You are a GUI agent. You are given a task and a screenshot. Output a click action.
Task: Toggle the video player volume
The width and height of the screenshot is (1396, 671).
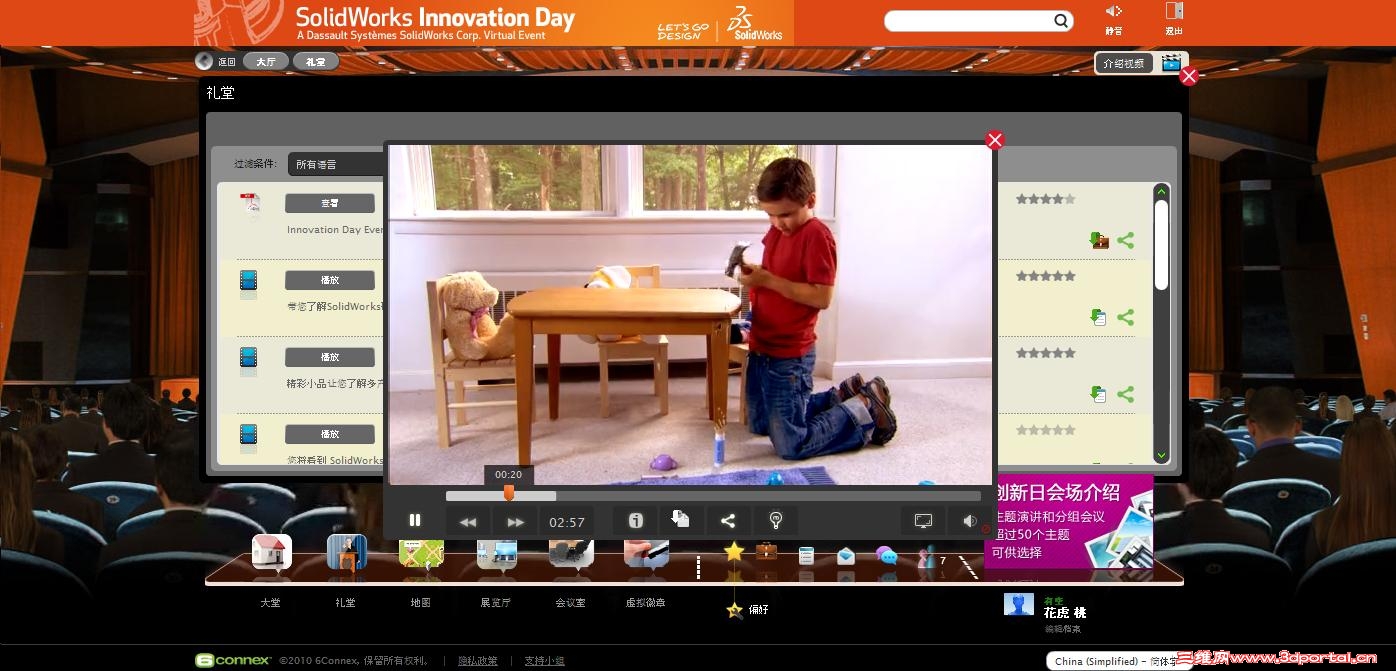coord(969,521)
